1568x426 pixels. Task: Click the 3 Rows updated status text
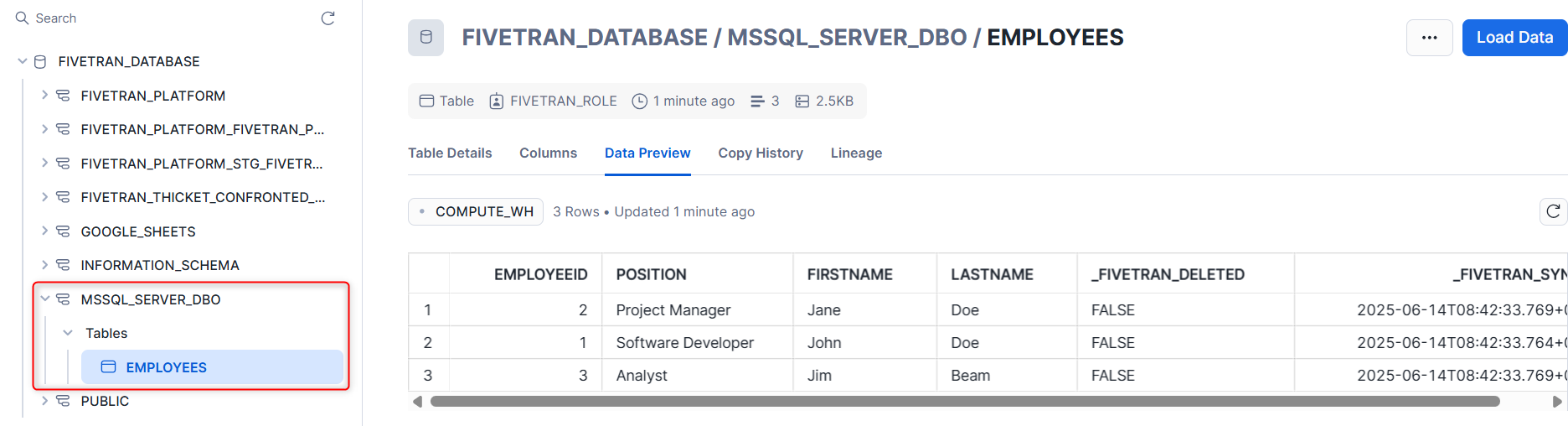click(x=654, y=211)
